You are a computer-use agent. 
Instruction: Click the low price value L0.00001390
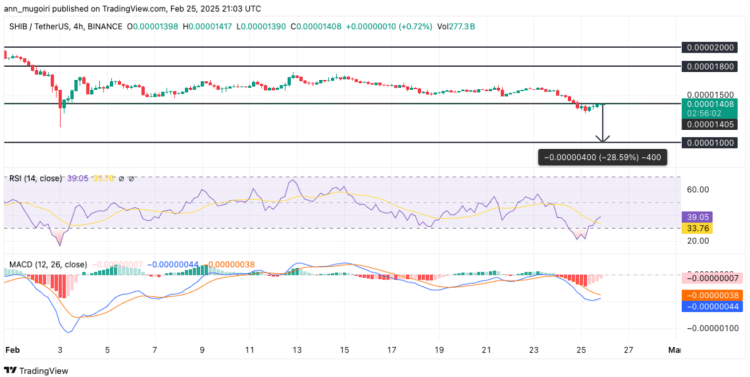pyautogui.click(x=262, y=27)
